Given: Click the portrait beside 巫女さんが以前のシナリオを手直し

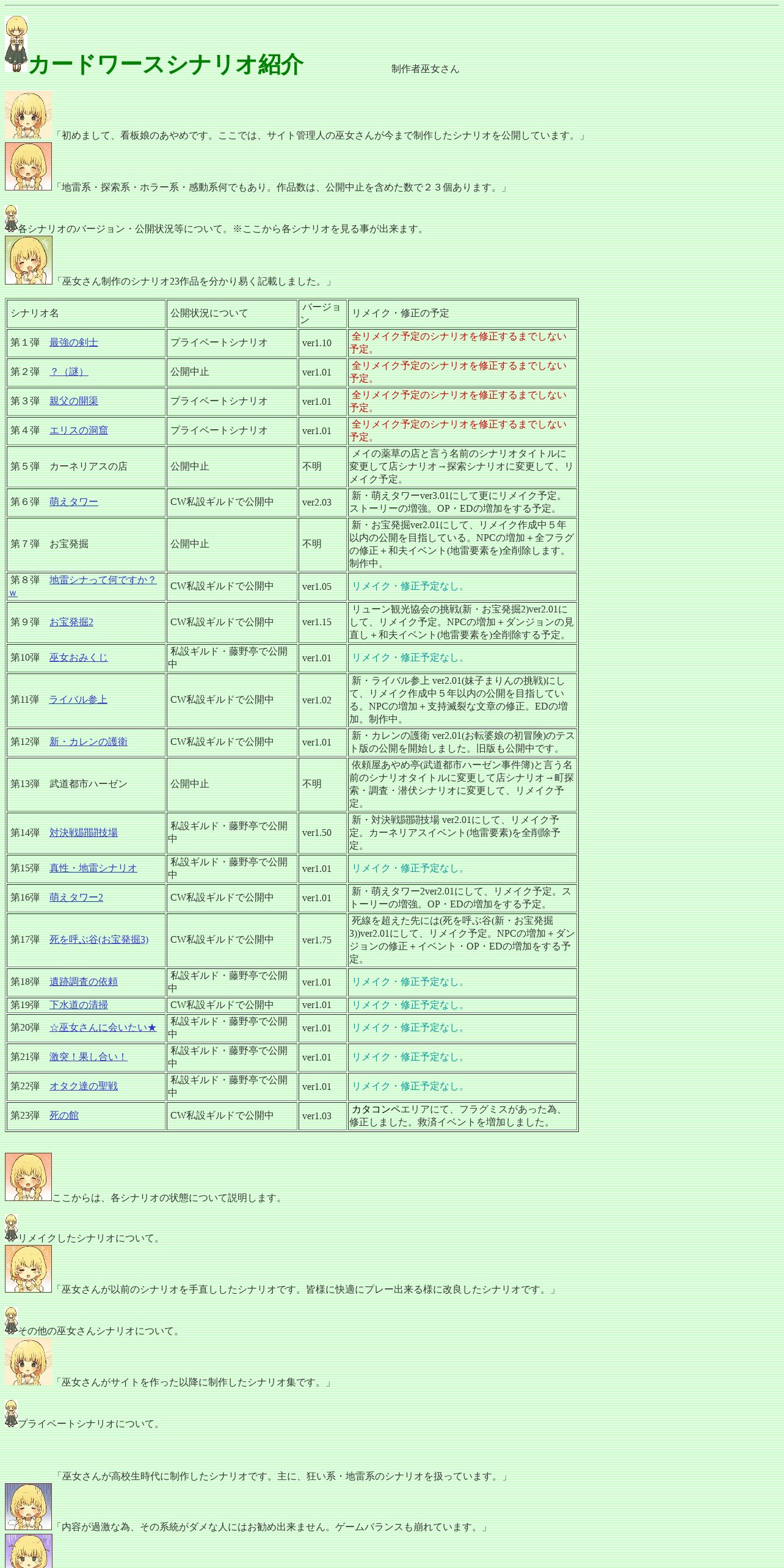Looking at the screenshot, I should 28,1269.
